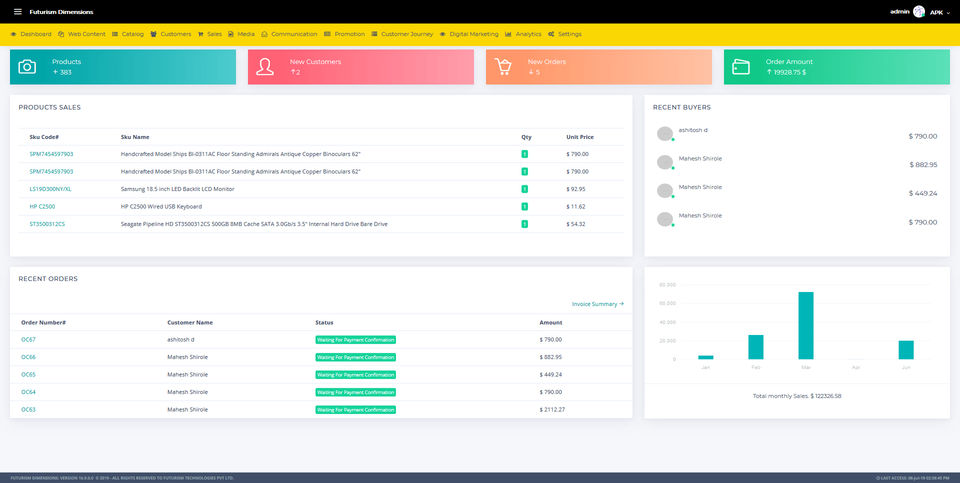Click the March sales bar in chart
The image size is (960, 483).
coord(806,326)
